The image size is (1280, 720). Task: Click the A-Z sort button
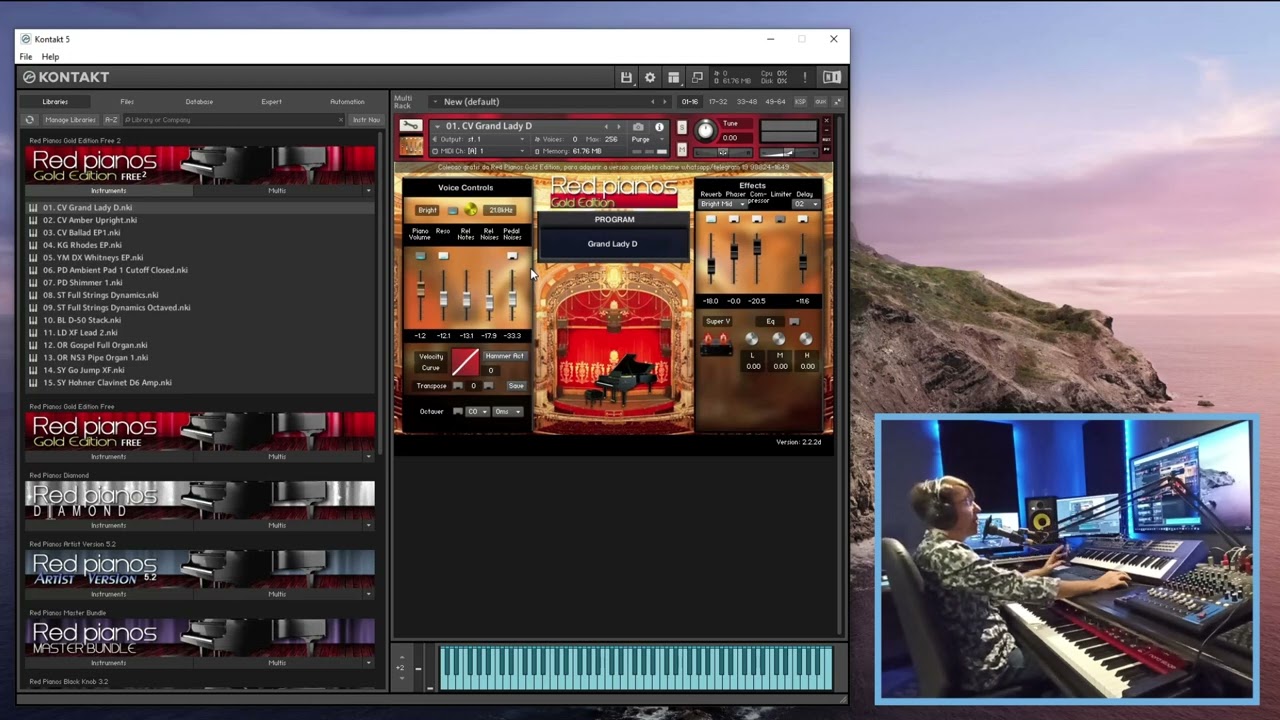coord(111,120)
